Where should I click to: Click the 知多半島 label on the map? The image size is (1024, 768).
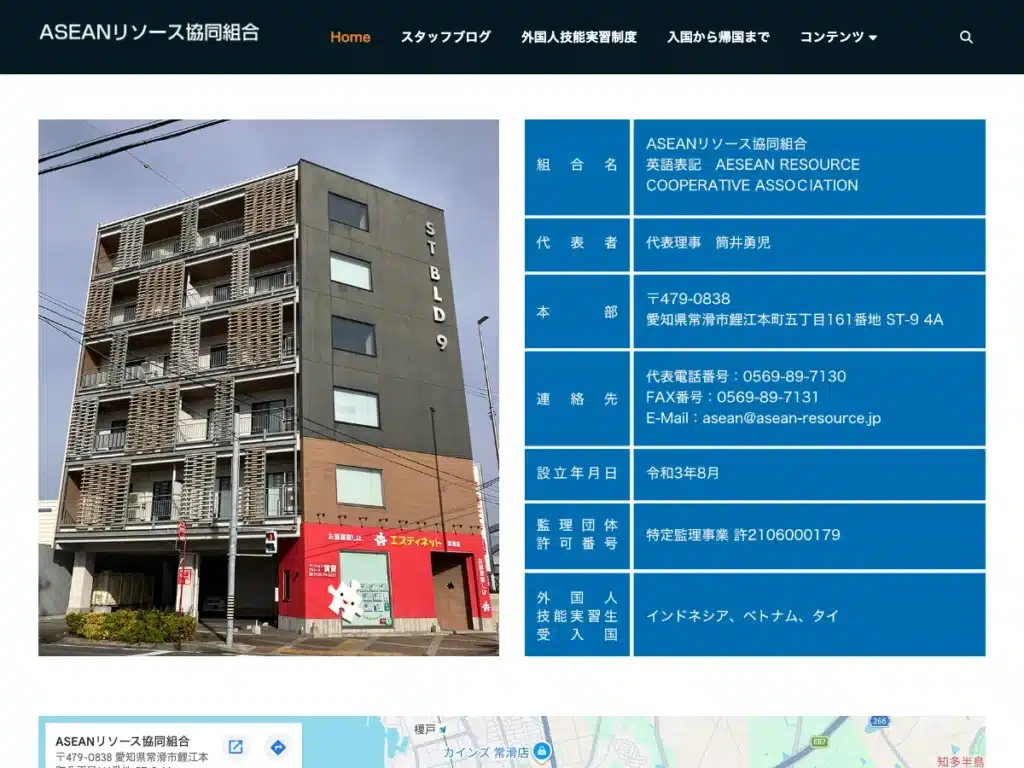point(961,761)
